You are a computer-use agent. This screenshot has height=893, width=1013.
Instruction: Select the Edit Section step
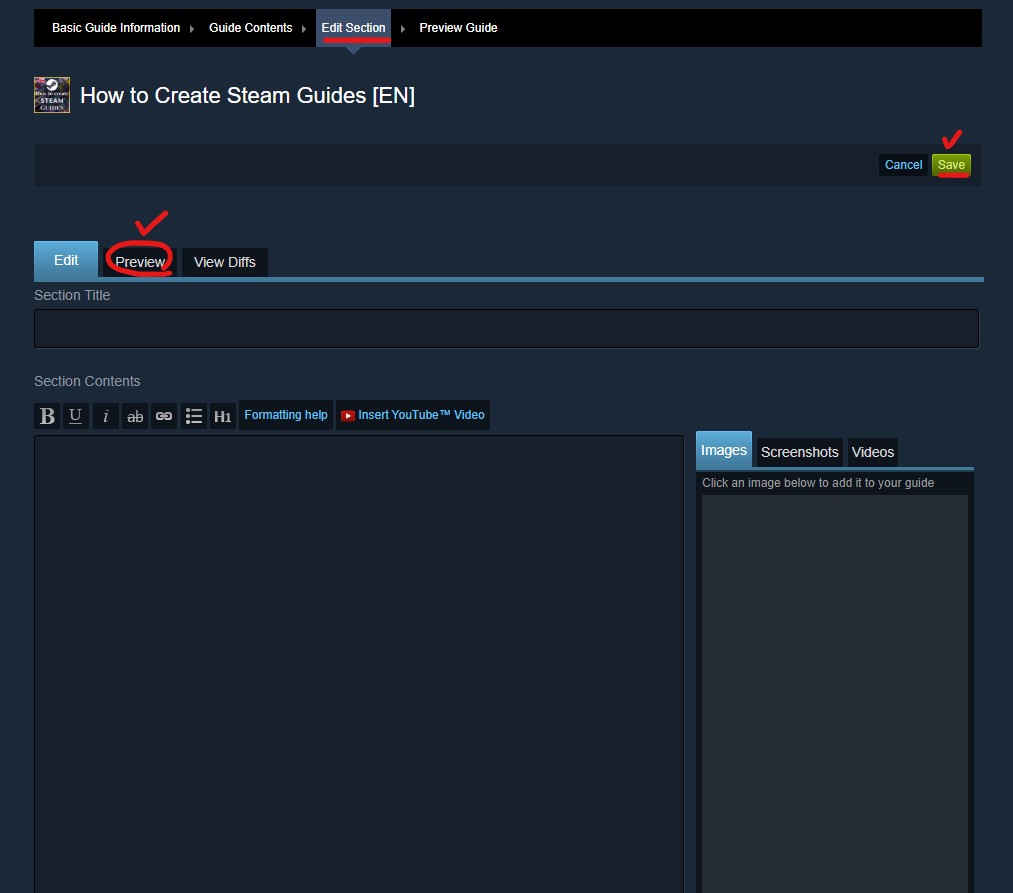(353, 28)
